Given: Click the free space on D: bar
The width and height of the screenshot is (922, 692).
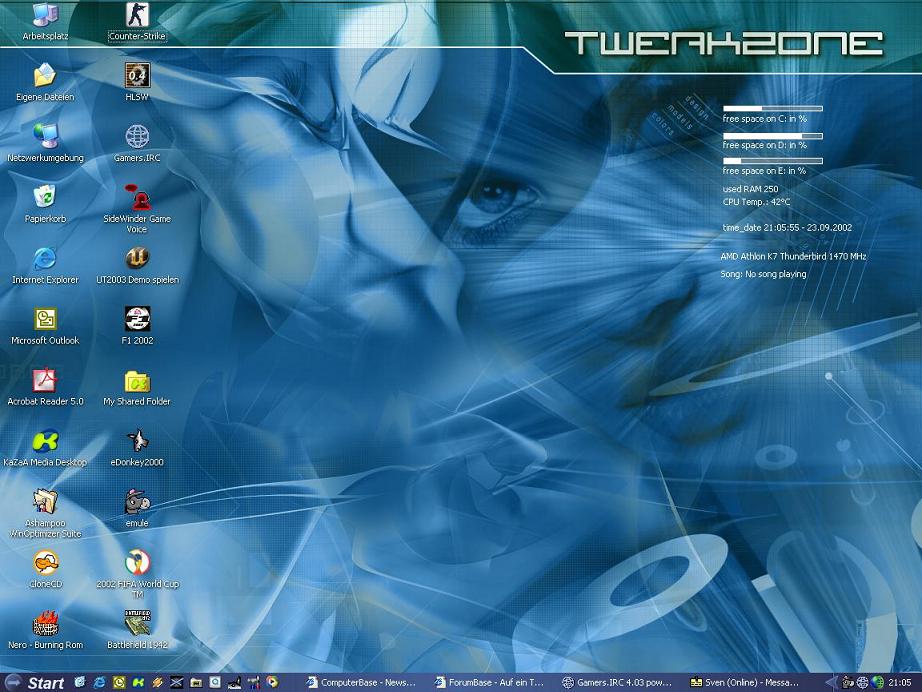Looking at the screenshot, I should pyautogui.click(x=773, y=136).
